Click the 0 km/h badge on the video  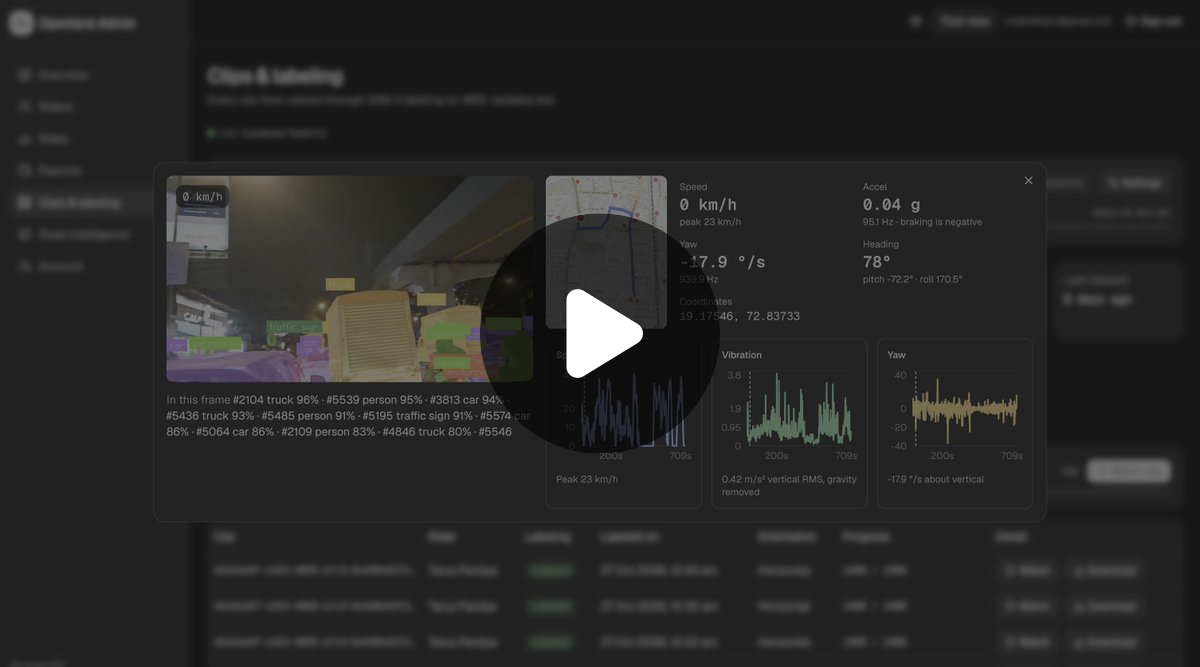[x=203, y=197]
